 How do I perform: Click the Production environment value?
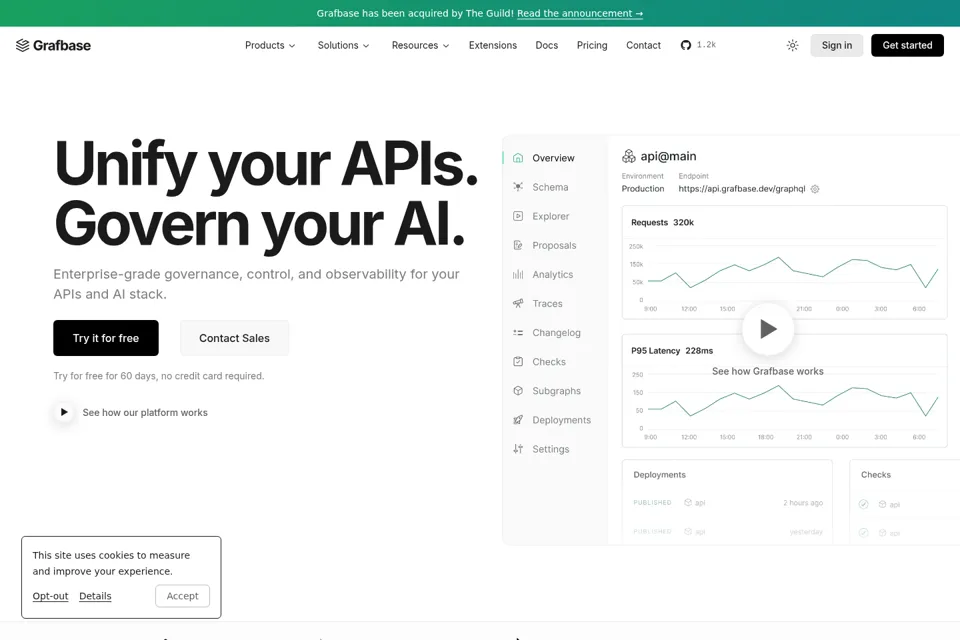643,189
